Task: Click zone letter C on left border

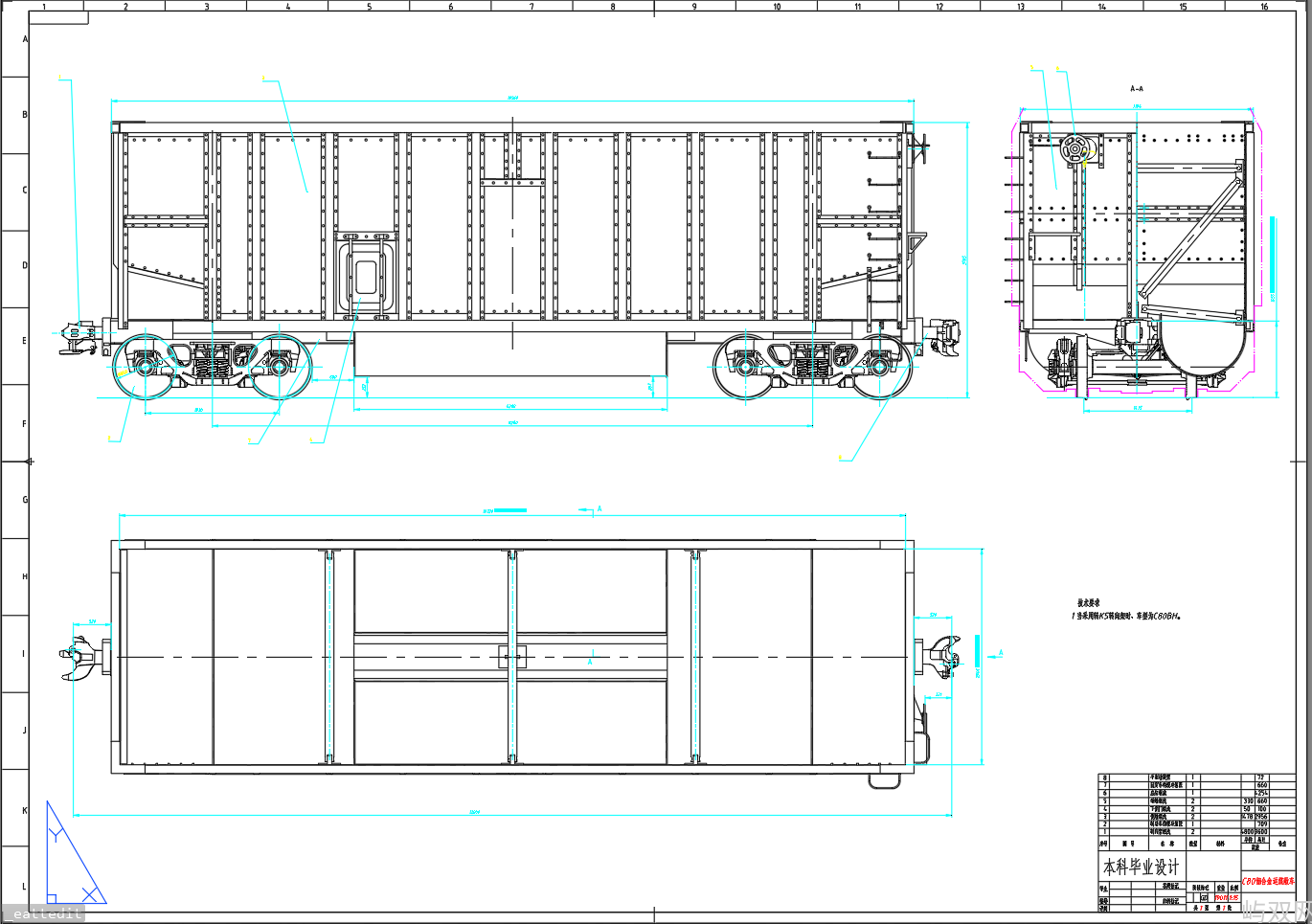Action: (25, 190)
